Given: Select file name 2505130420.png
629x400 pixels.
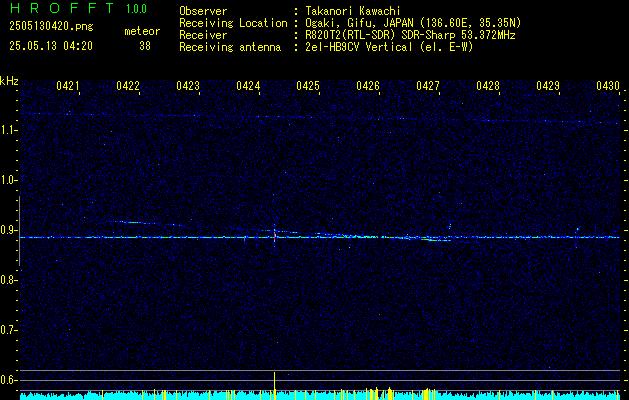Looking at the screenshot, I should coord(51,27).
